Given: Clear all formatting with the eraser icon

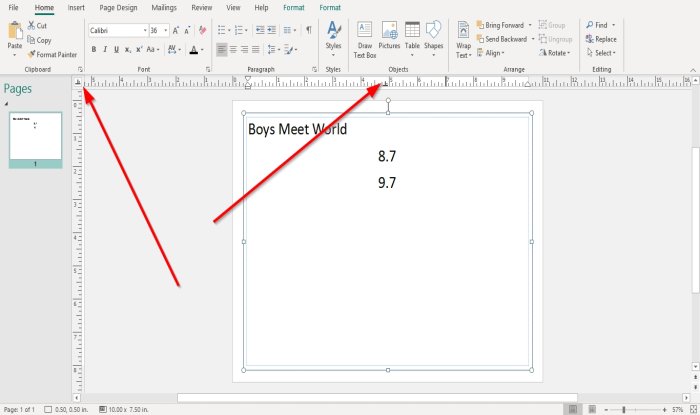Looking at the screenshot, I should click(202, 30).
